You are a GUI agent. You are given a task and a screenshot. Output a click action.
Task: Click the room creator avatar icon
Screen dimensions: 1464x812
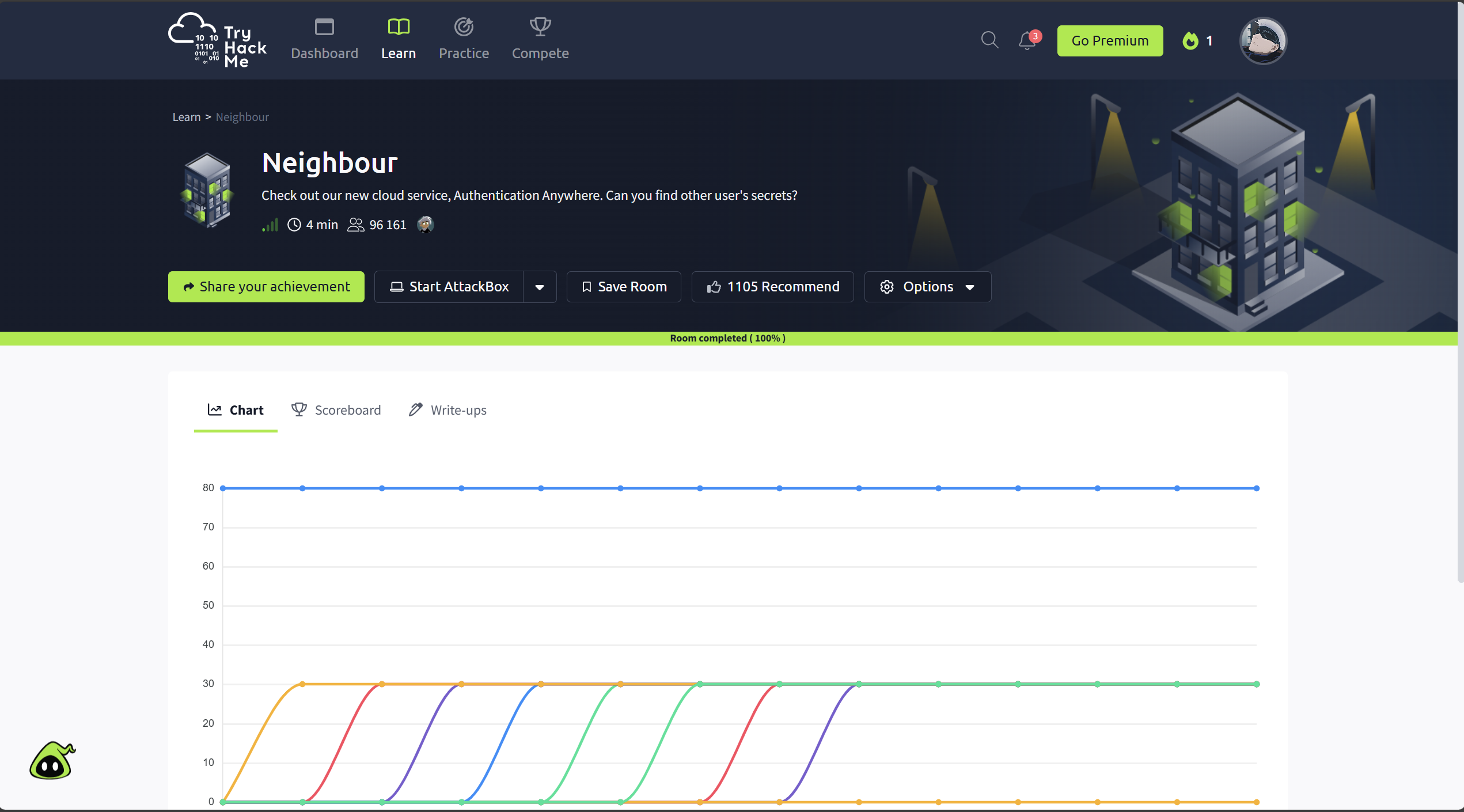point(425,225)
